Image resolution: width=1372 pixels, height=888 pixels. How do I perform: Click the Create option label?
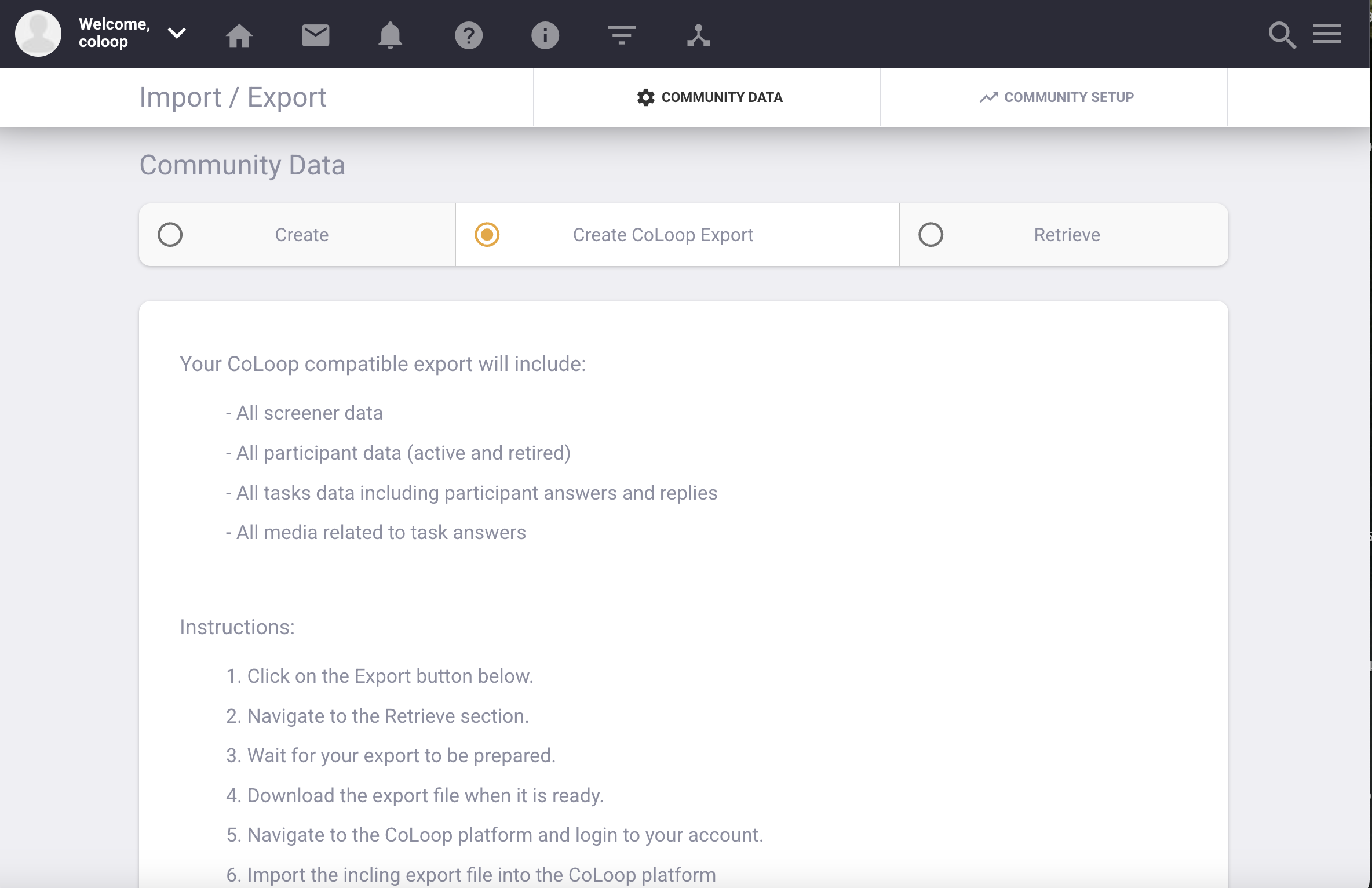(x=302, y=235)
